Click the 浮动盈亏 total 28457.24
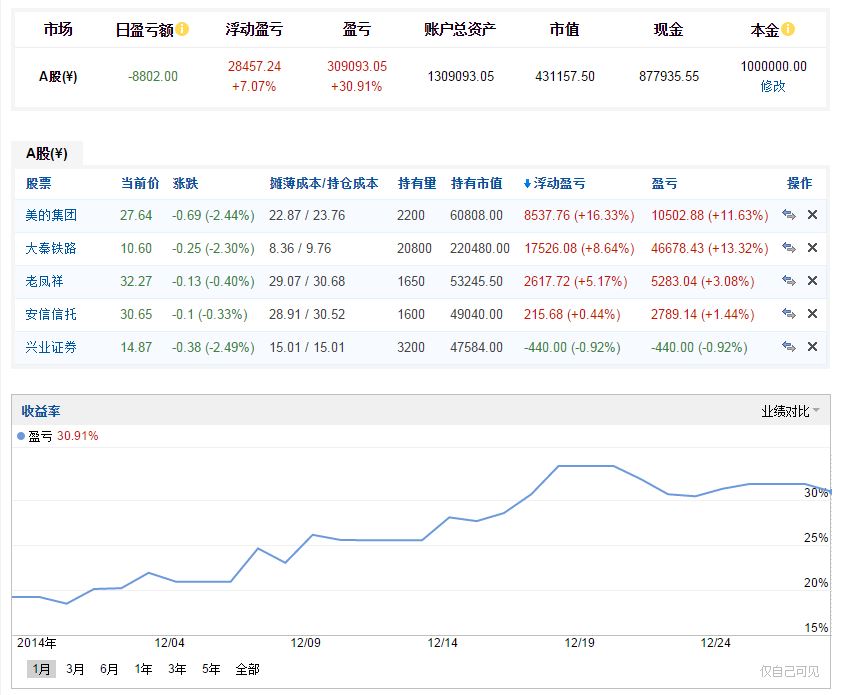The width and height of the screenshot is (841, 695). (254, 66)
